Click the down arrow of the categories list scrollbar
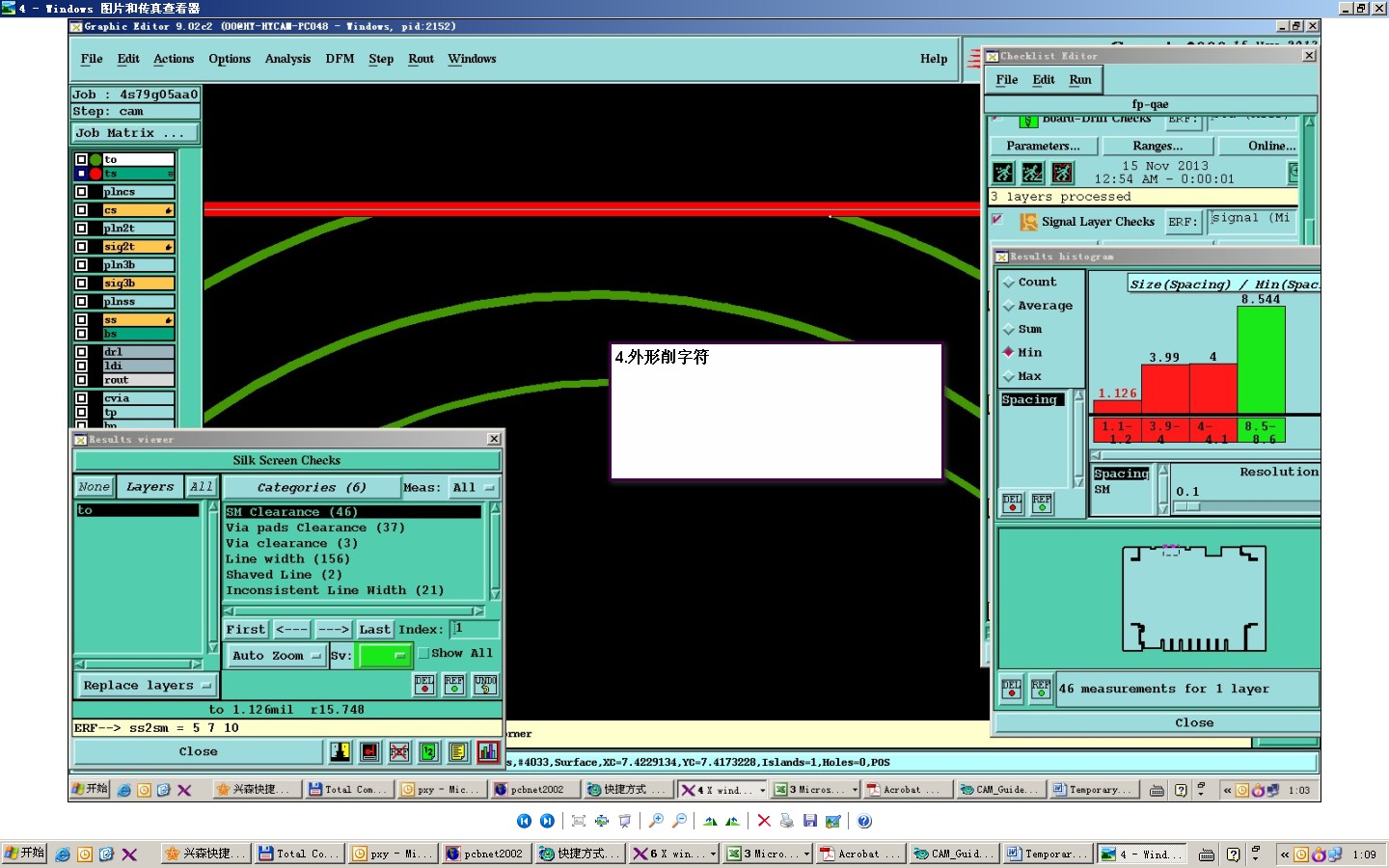This screenshot has height=868, width=1389. (x=495, y=594)
